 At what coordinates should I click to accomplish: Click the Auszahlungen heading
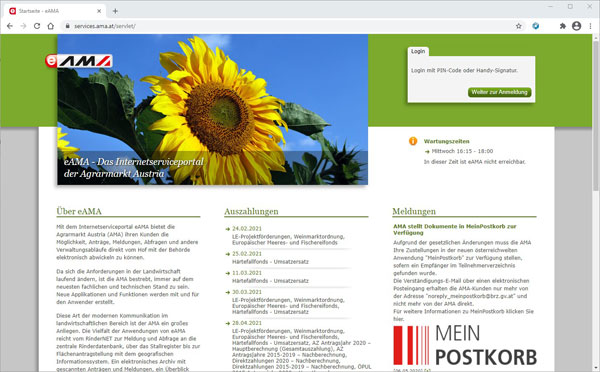[251, 211]
